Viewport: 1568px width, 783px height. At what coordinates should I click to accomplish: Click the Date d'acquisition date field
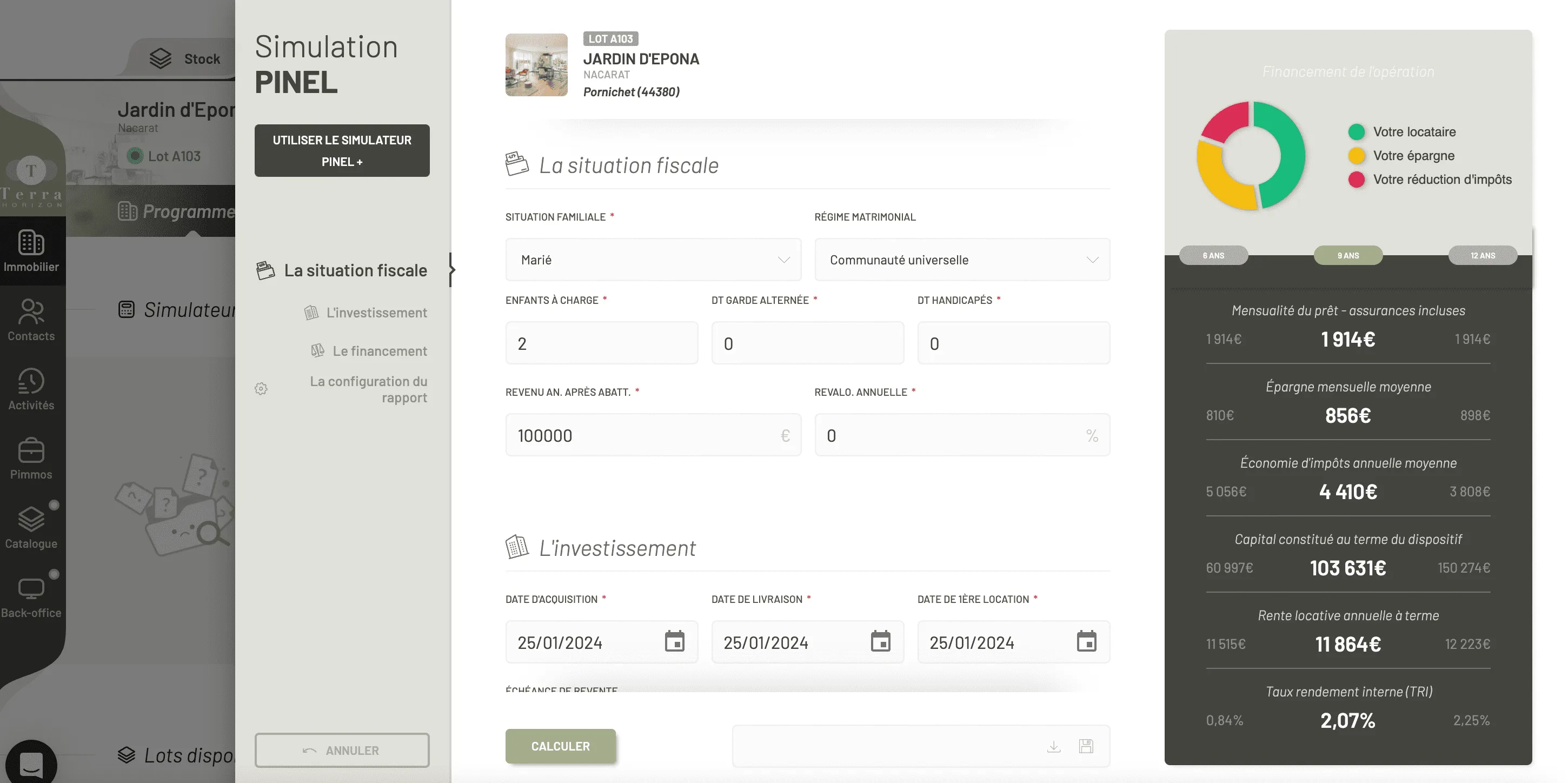pos(601,642)
